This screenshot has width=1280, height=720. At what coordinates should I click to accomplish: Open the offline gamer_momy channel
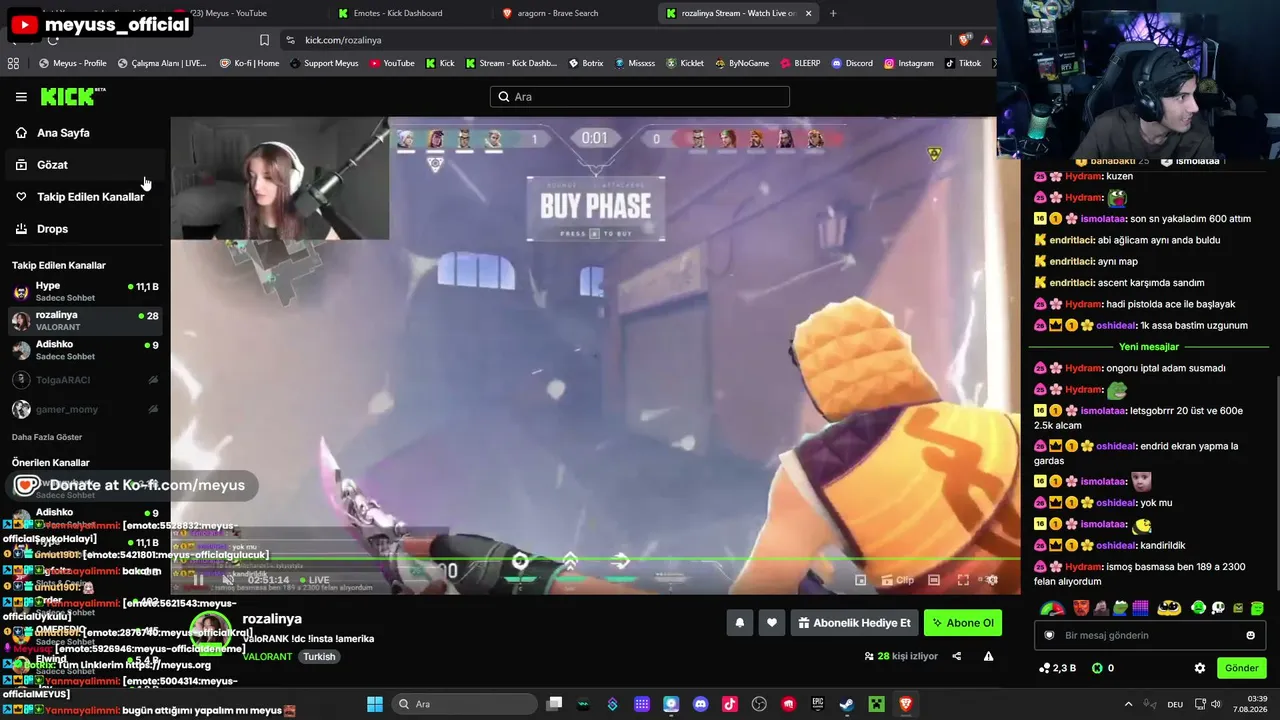[x=84, y=409]
